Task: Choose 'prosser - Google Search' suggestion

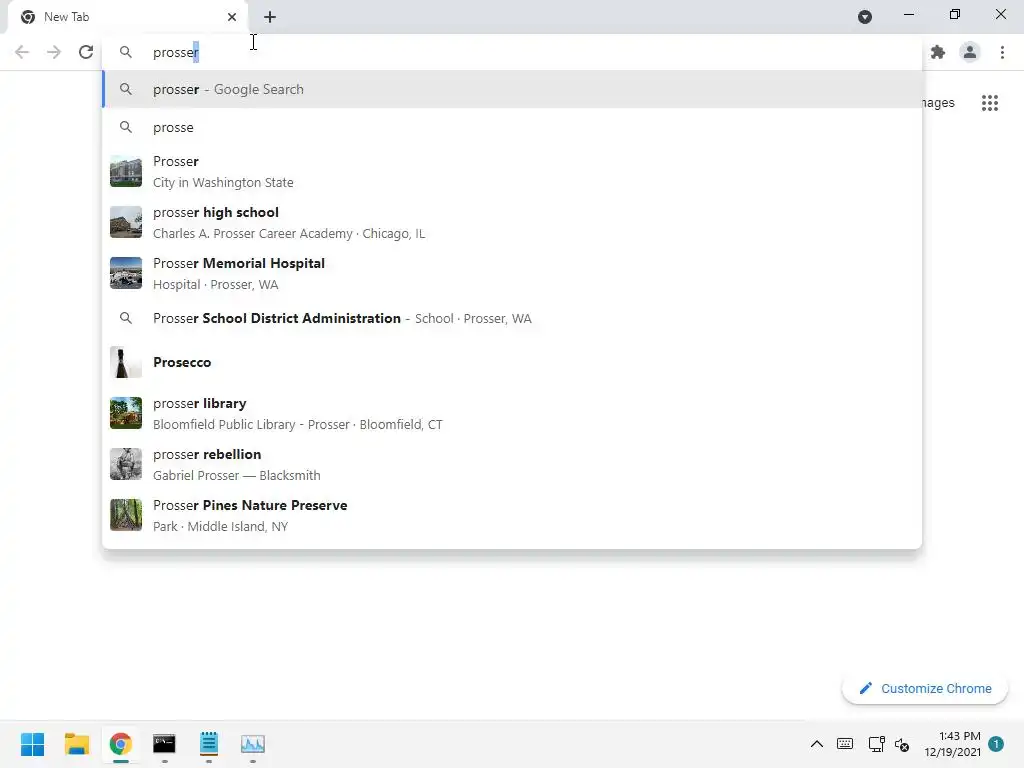Action: click(x=512, y=89)
